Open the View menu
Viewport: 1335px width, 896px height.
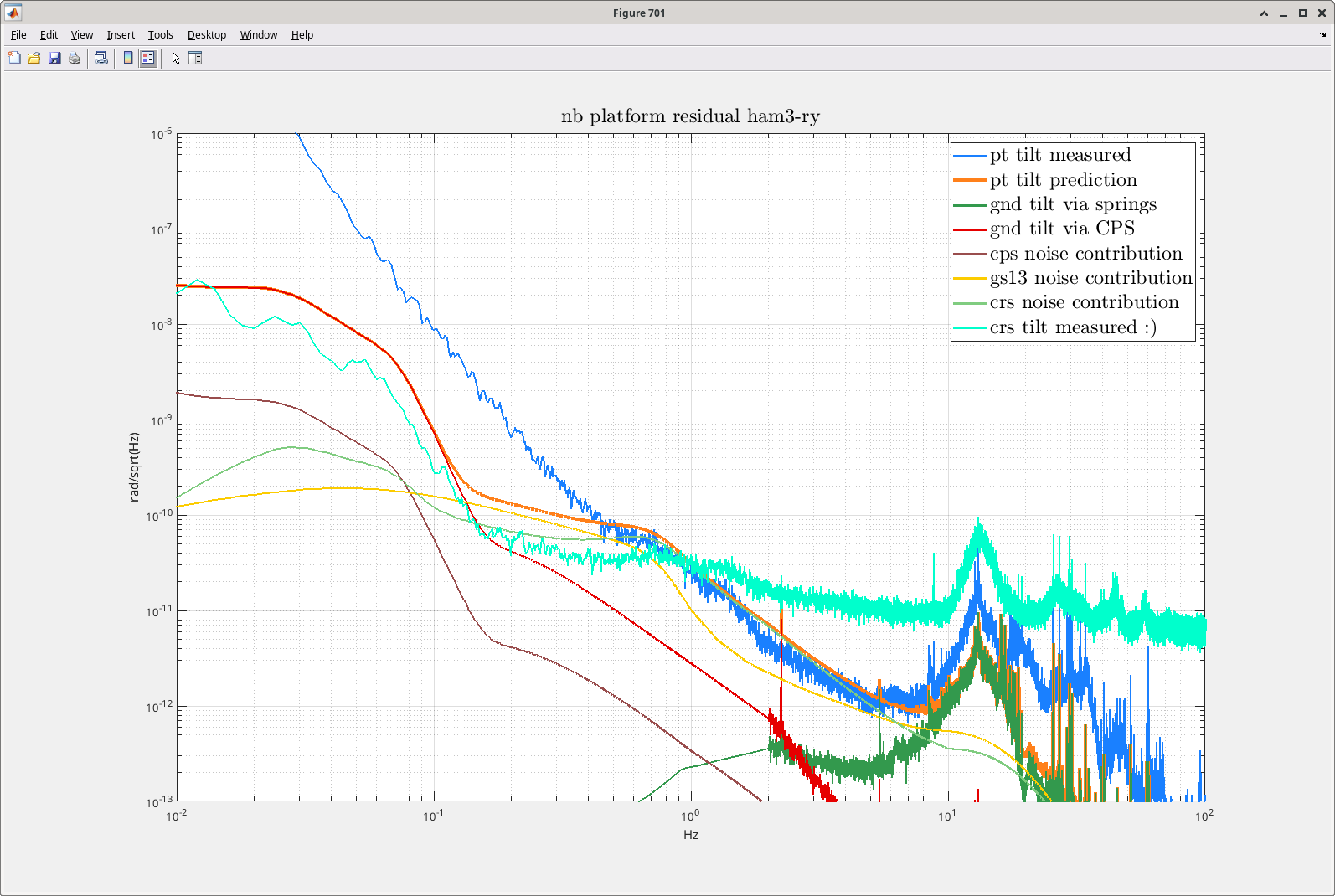click(82, 35)
